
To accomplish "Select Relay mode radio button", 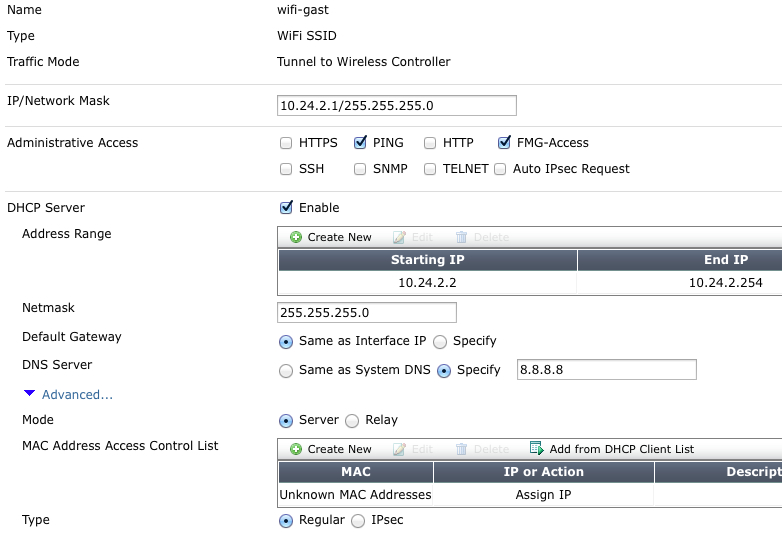I will (x=351, y=420).
